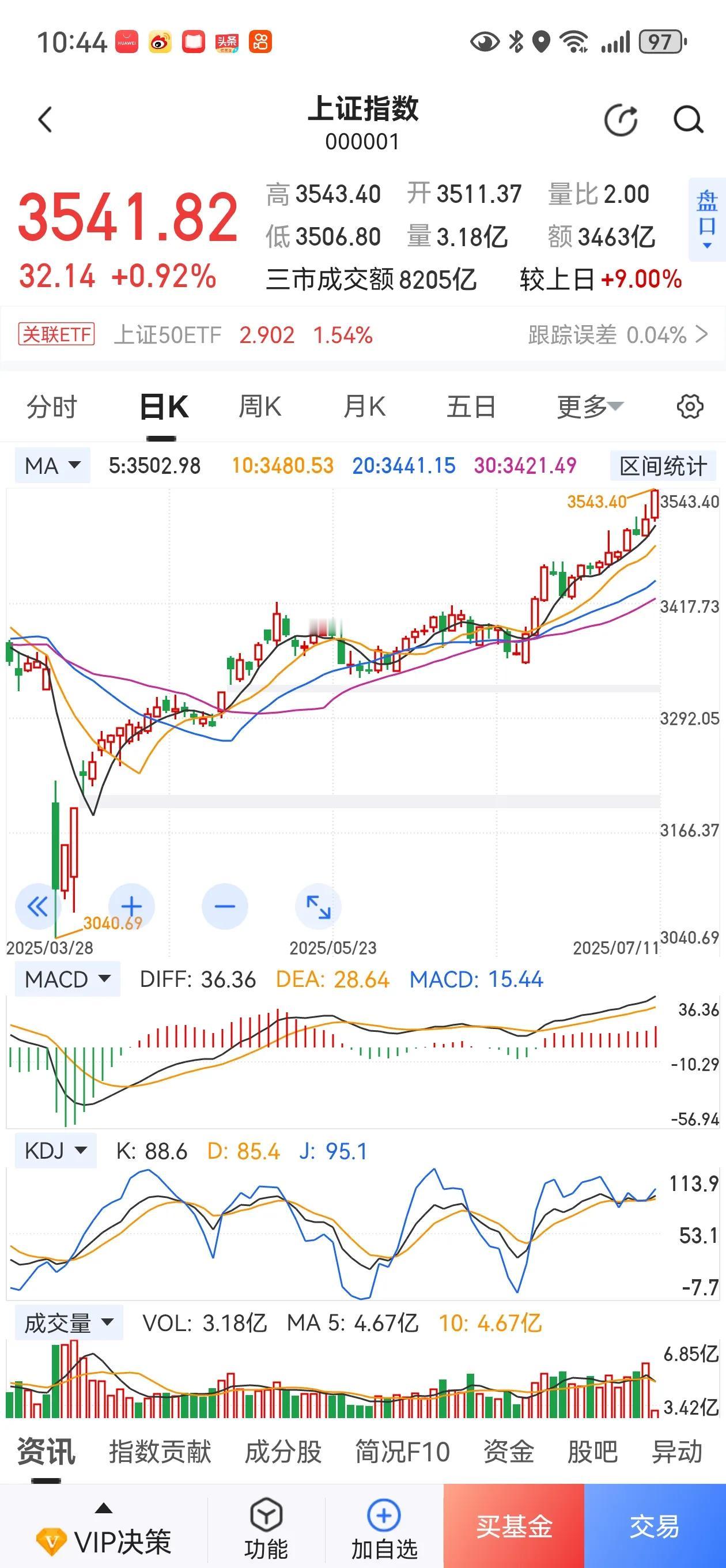Switch to 分时 chart tab
This screenshot has width=726, height=1568.
pyautogui.click(x=52, y=406)
